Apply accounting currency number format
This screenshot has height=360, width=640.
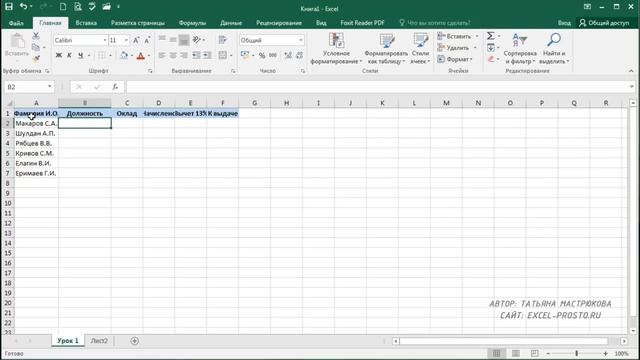245,55
